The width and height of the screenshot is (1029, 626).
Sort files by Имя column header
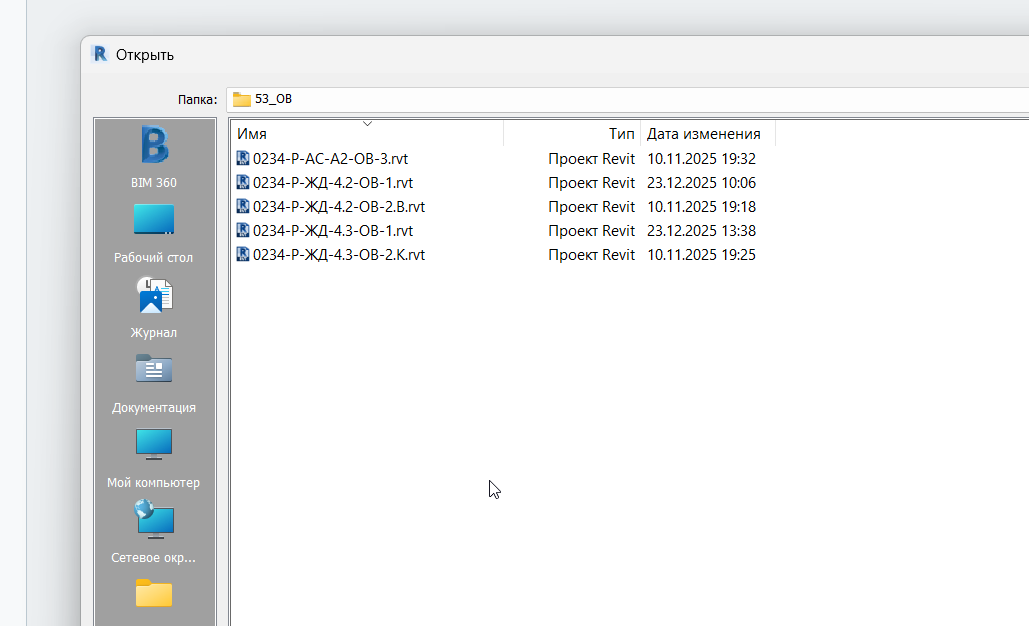pos(367,134)
